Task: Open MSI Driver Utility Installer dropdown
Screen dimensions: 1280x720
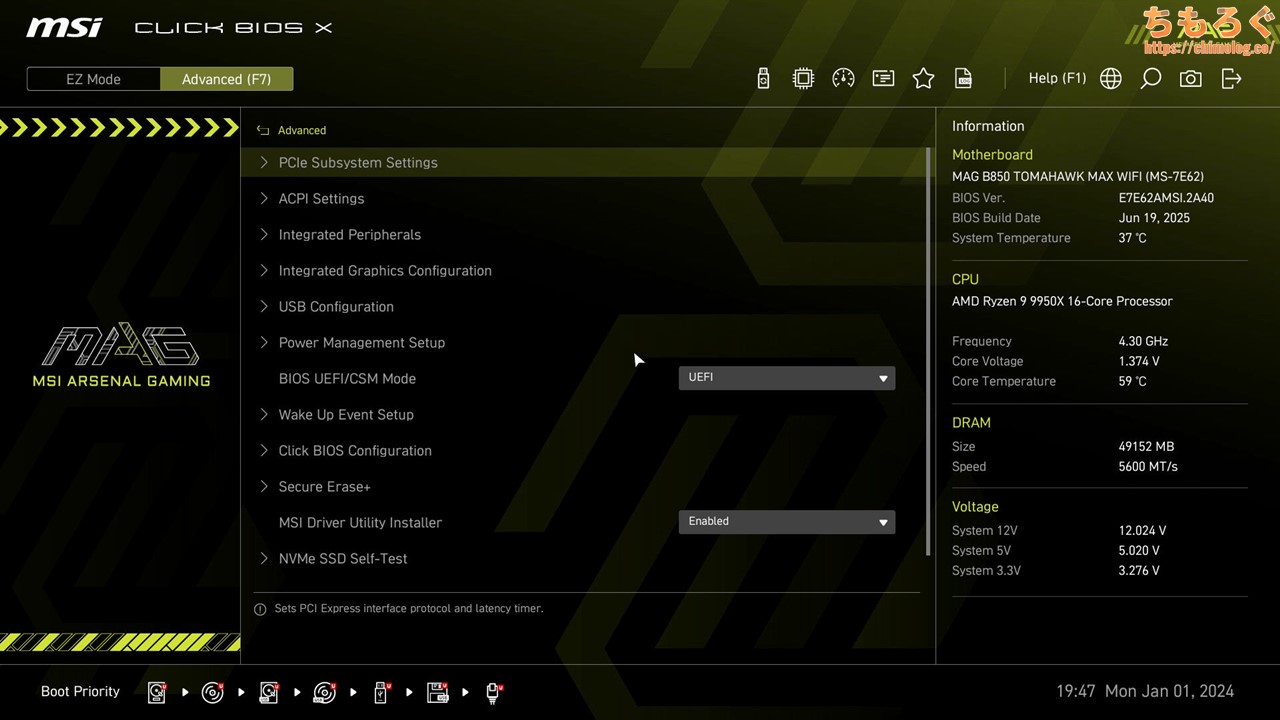Action: [x=786, y=522]
